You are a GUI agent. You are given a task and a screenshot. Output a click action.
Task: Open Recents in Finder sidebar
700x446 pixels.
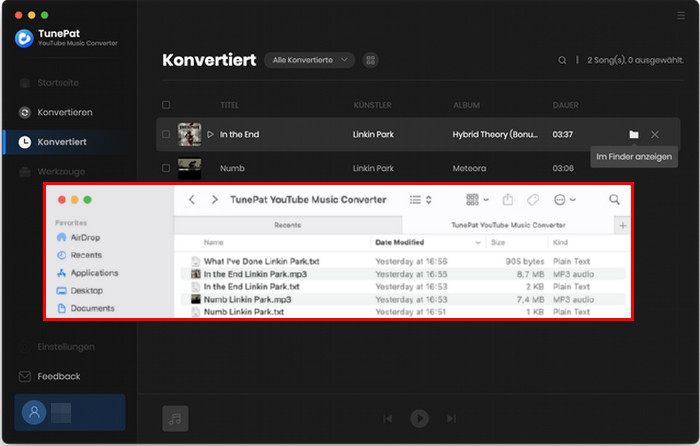79,255
